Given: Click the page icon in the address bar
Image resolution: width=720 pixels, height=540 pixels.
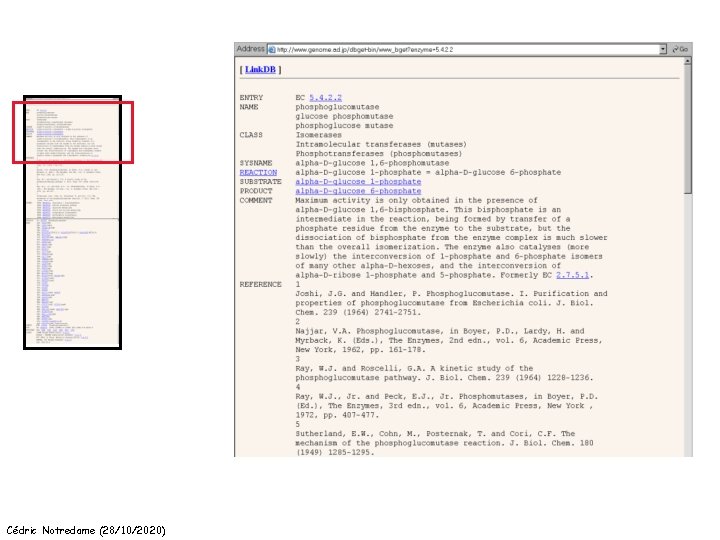Looking at the screenshot, I should tap(271, 49).
